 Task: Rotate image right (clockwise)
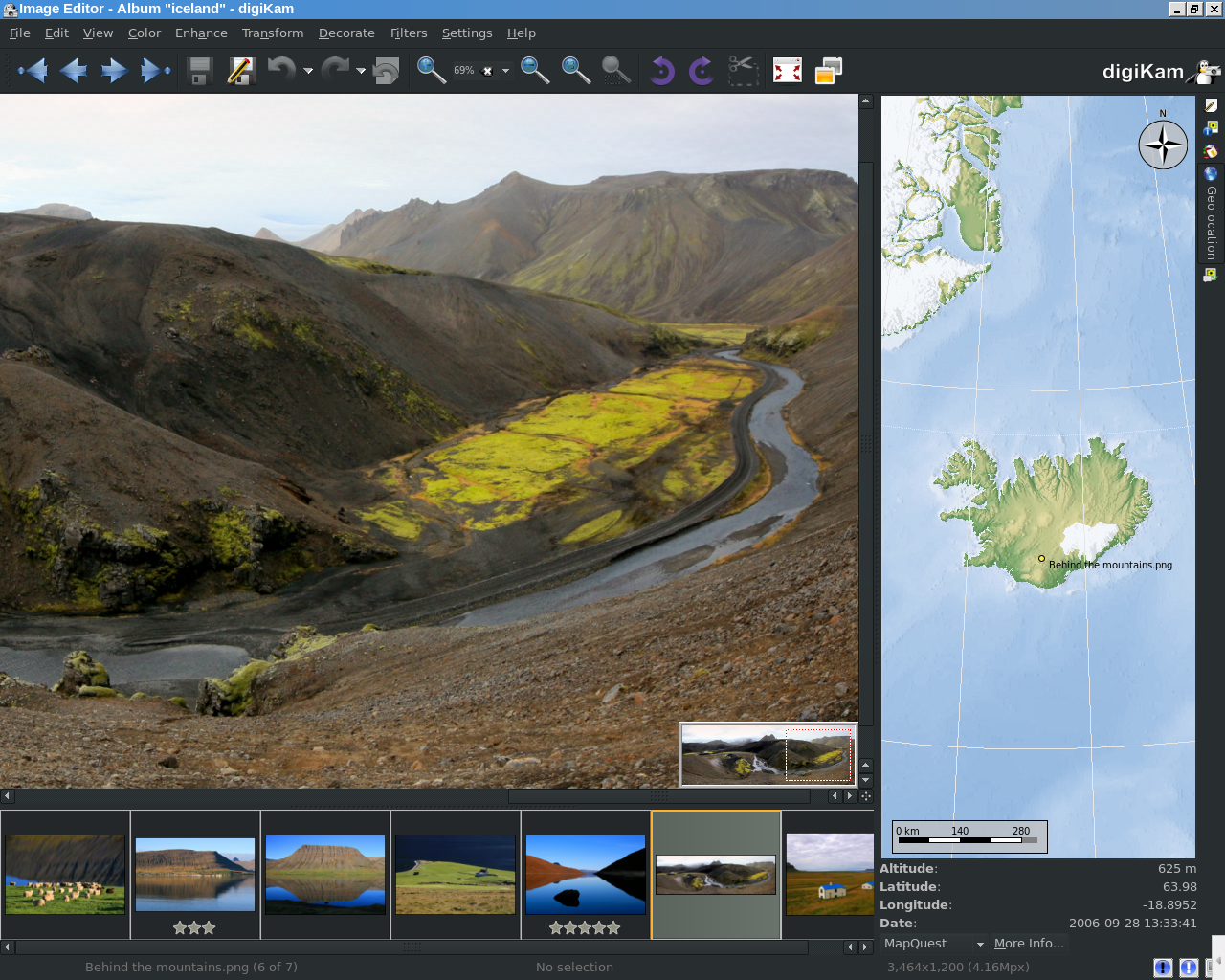coord(702,70)
